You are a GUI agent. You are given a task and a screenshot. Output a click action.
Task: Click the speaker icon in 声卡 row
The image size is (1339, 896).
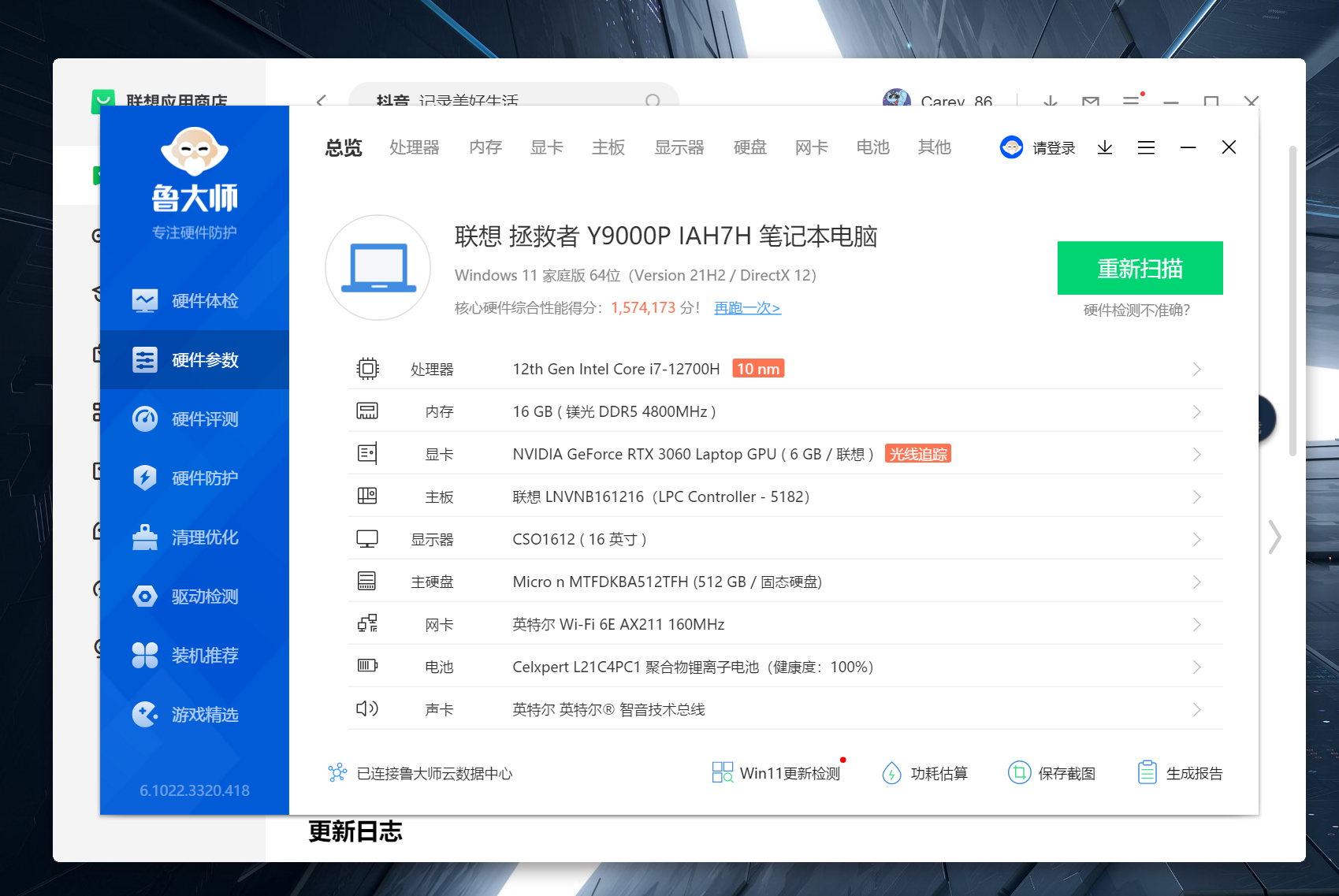[x=367, y=708]
